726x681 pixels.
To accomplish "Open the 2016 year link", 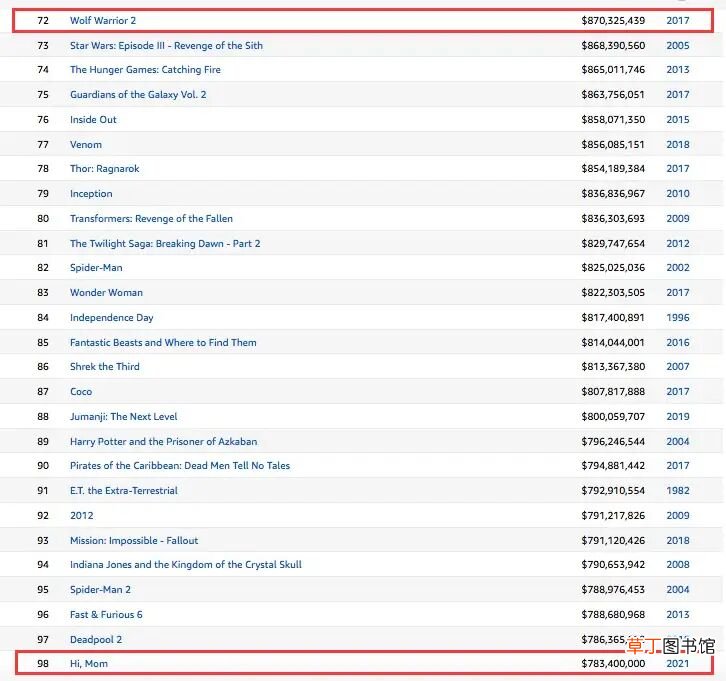I will pos(678,343).
